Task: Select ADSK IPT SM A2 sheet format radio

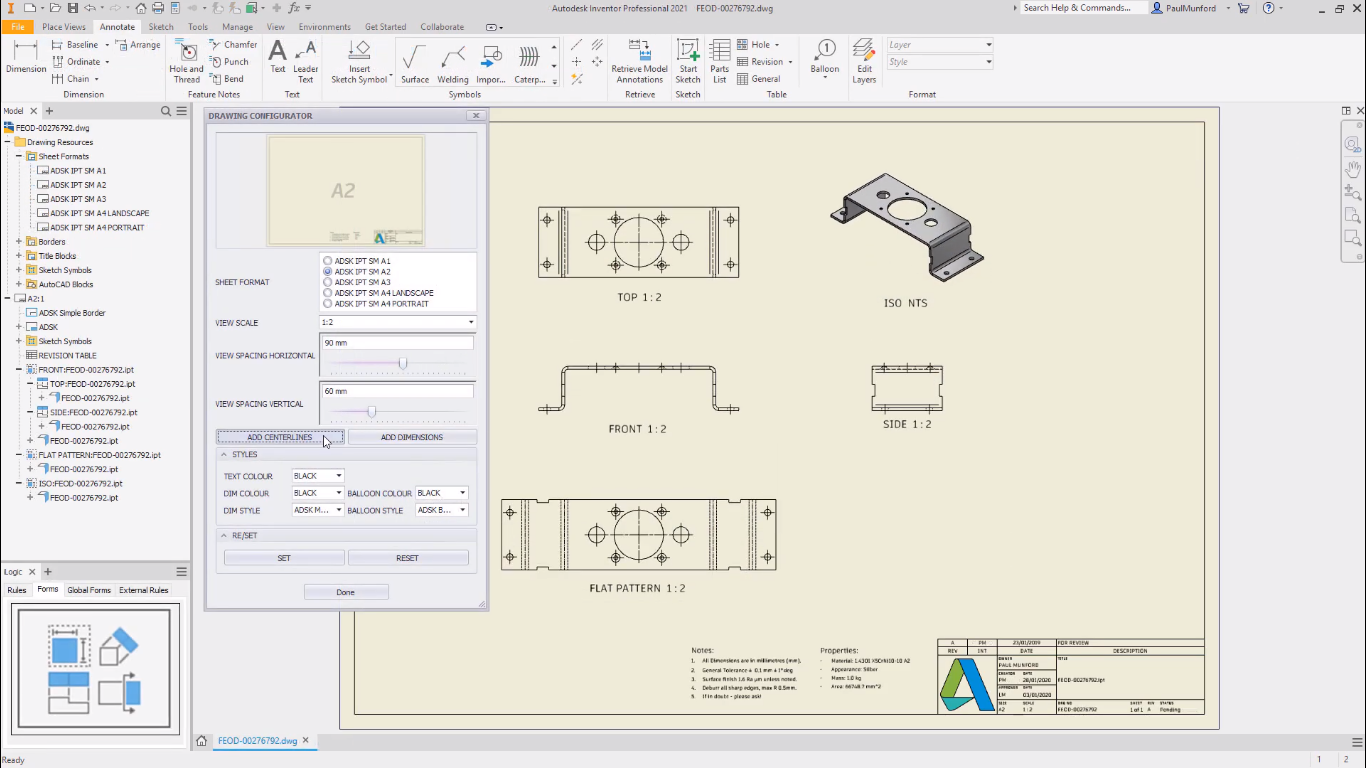Action: coord(327,272)
